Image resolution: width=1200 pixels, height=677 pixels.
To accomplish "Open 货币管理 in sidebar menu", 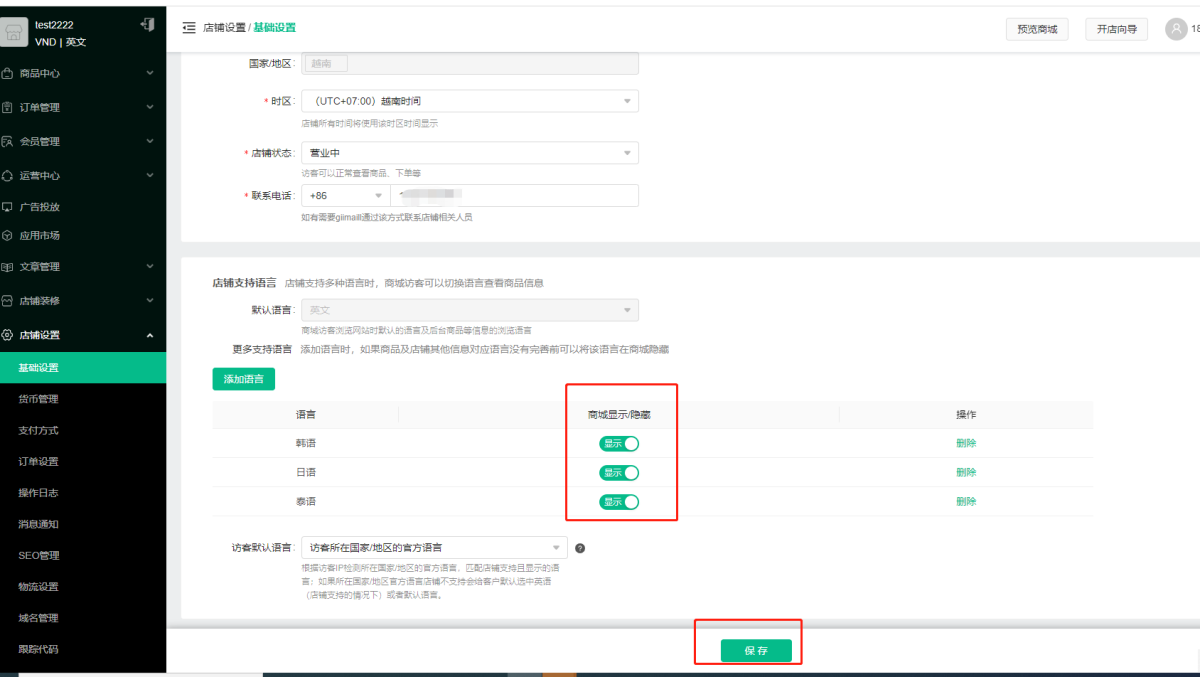I will pyautogui.click(x=38, y=399).
